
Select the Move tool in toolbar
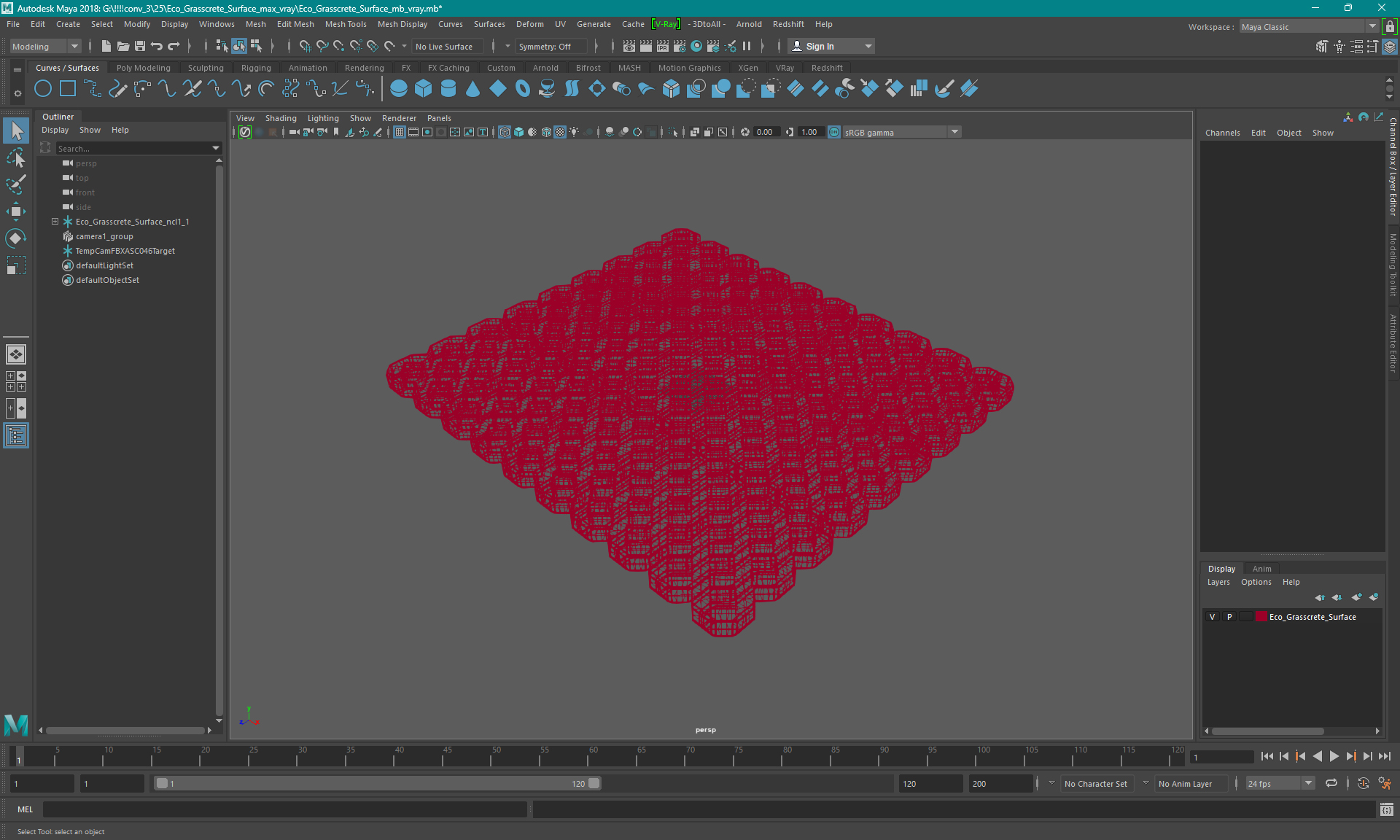point(16,212)
